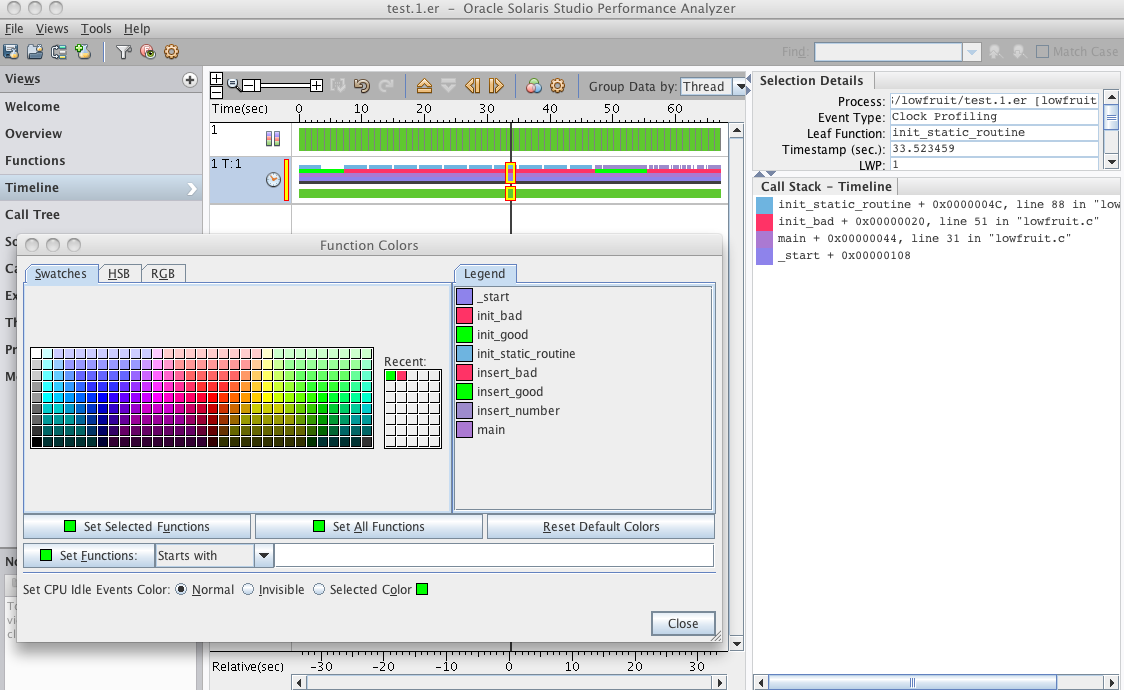1124x690 pixels.
Task: Click the timeline magnifier zoom icon
Action: tap(234, 85)
